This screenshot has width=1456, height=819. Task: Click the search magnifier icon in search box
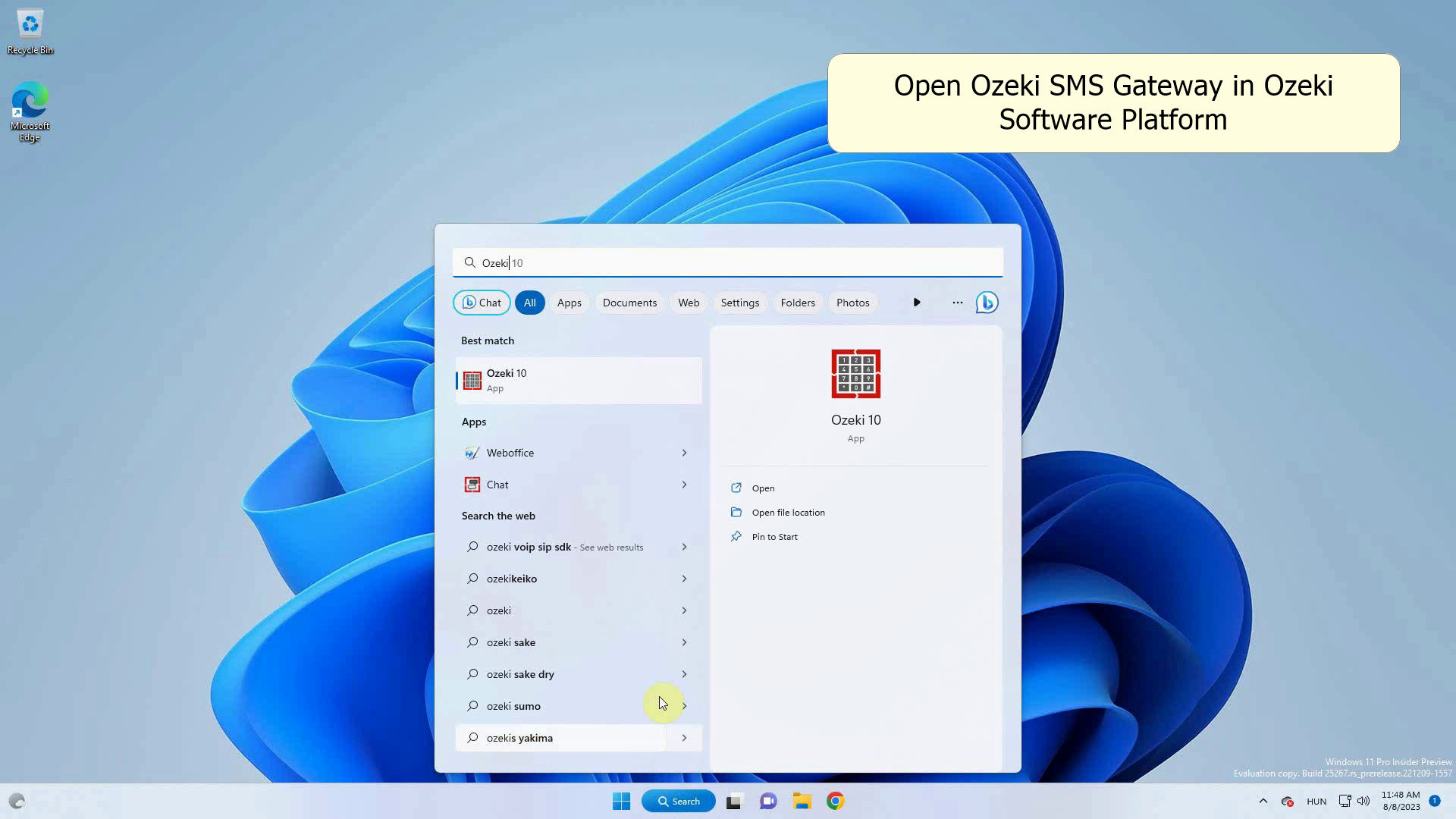[469, 262]
